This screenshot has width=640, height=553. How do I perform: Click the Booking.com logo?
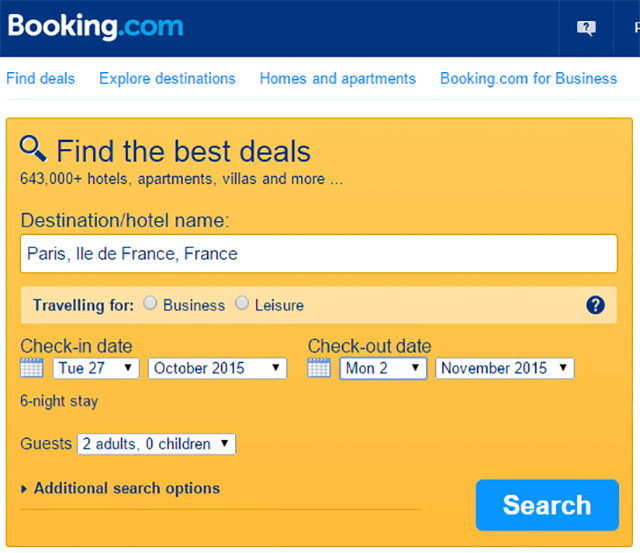coord(95,27)
